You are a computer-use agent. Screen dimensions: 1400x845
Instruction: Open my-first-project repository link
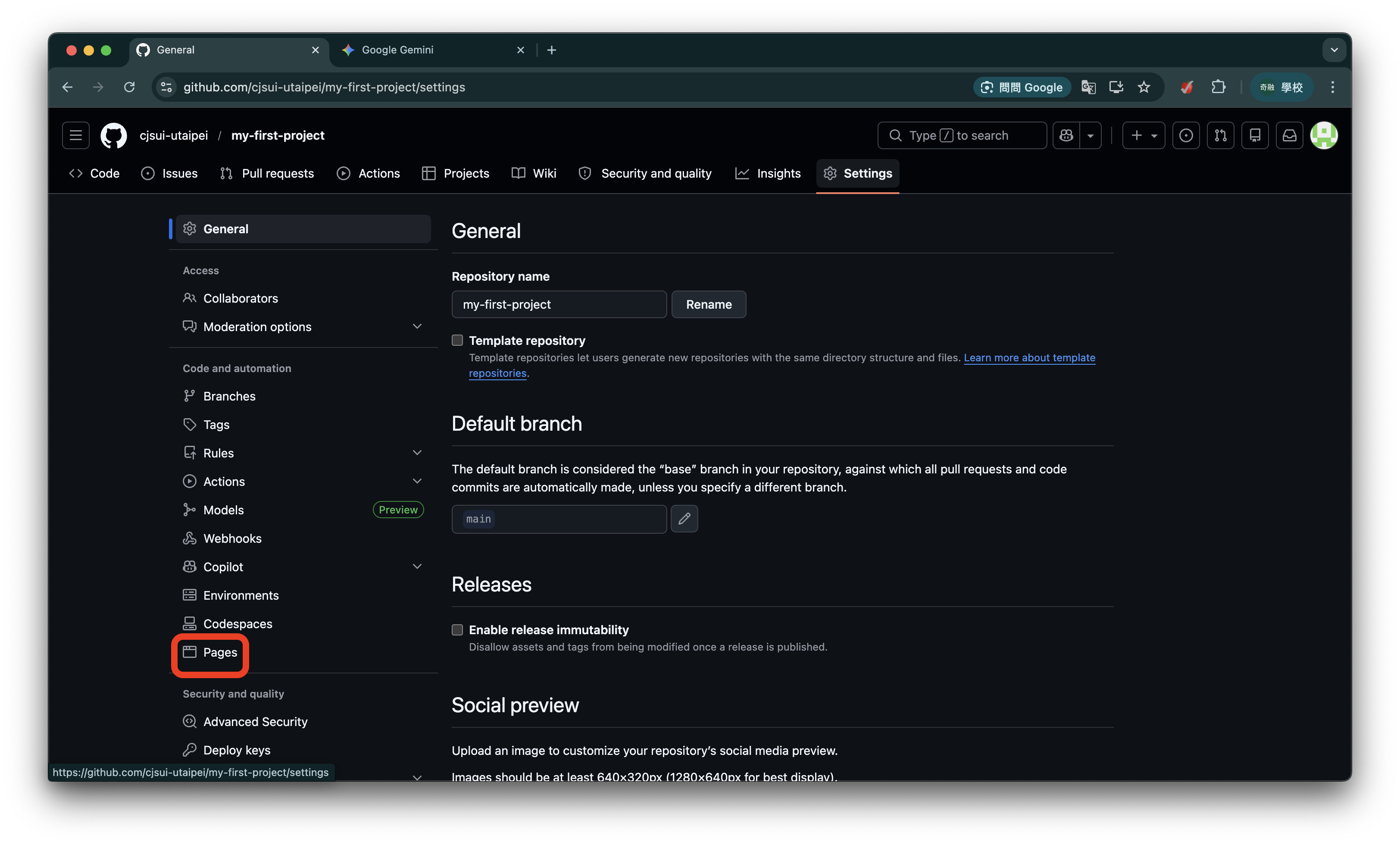click(x=278, y=135)
